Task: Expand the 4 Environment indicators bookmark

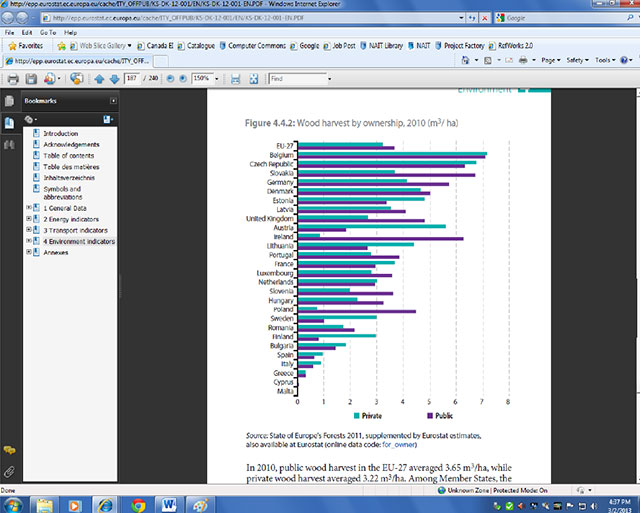Action: tap(29, 241)
